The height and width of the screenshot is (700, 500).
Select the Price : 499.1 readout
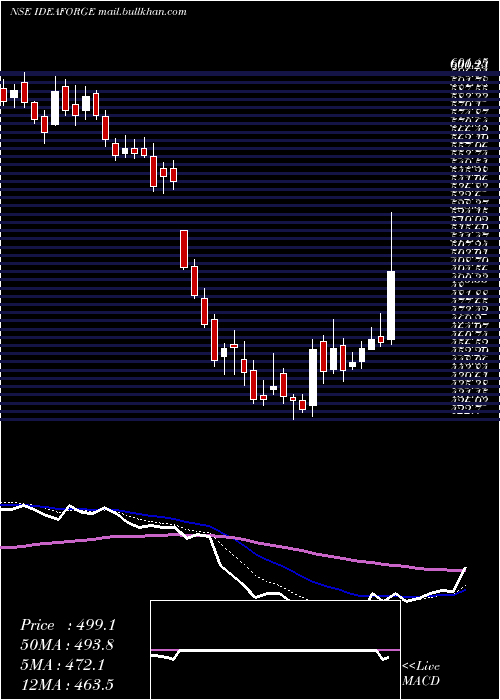coord(68,625)
